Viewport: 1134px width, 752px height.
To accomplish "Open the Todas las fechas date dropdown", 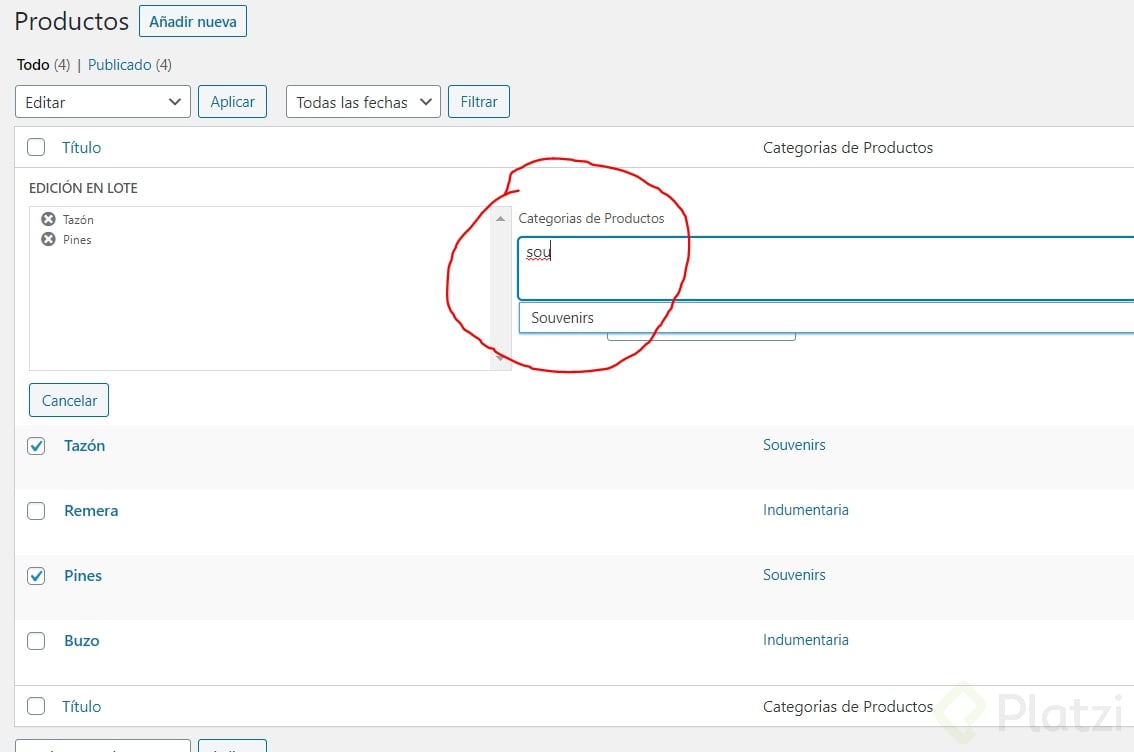I will coord(363,102).
